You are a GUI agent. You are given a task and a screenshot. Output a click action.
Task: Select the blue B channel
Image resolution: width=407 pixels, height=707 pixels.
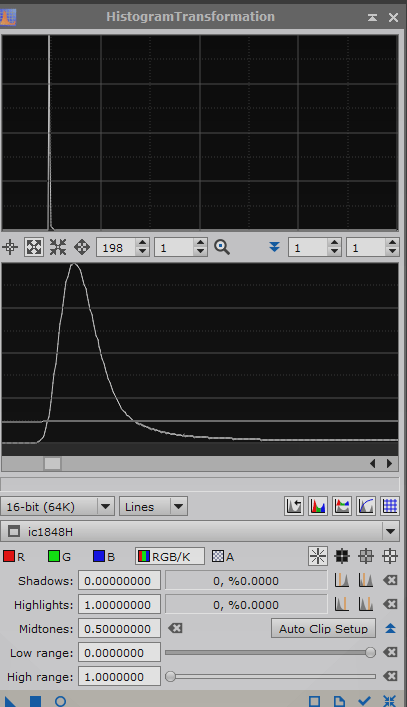(104, 556)
